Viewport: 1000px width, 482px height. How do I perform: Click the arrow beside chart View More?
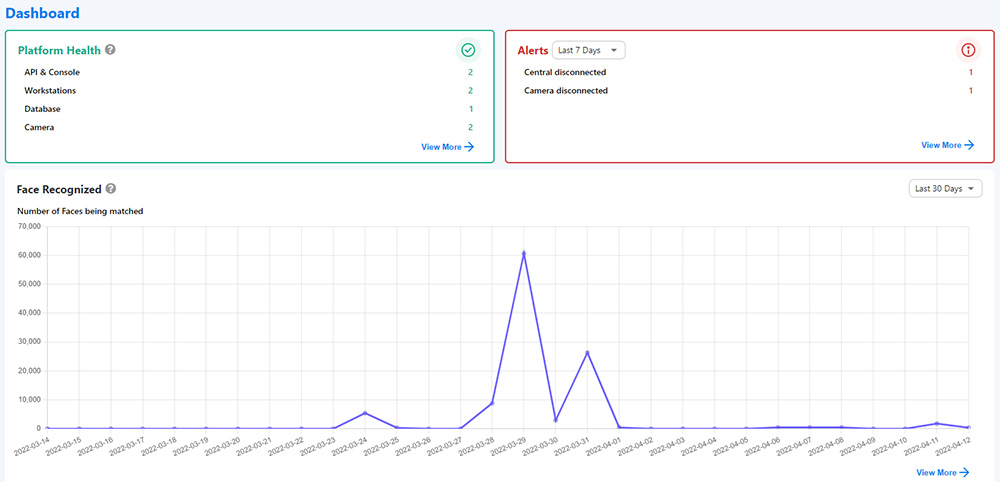[963, 472]
